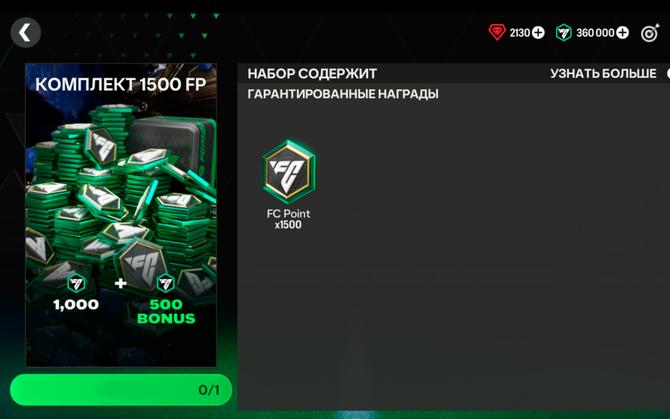Click the ГАРАНТИРОВАННЫЕ НАГРАДЫ section label
This screenshot has height=419, width=670.
point(343,94)
